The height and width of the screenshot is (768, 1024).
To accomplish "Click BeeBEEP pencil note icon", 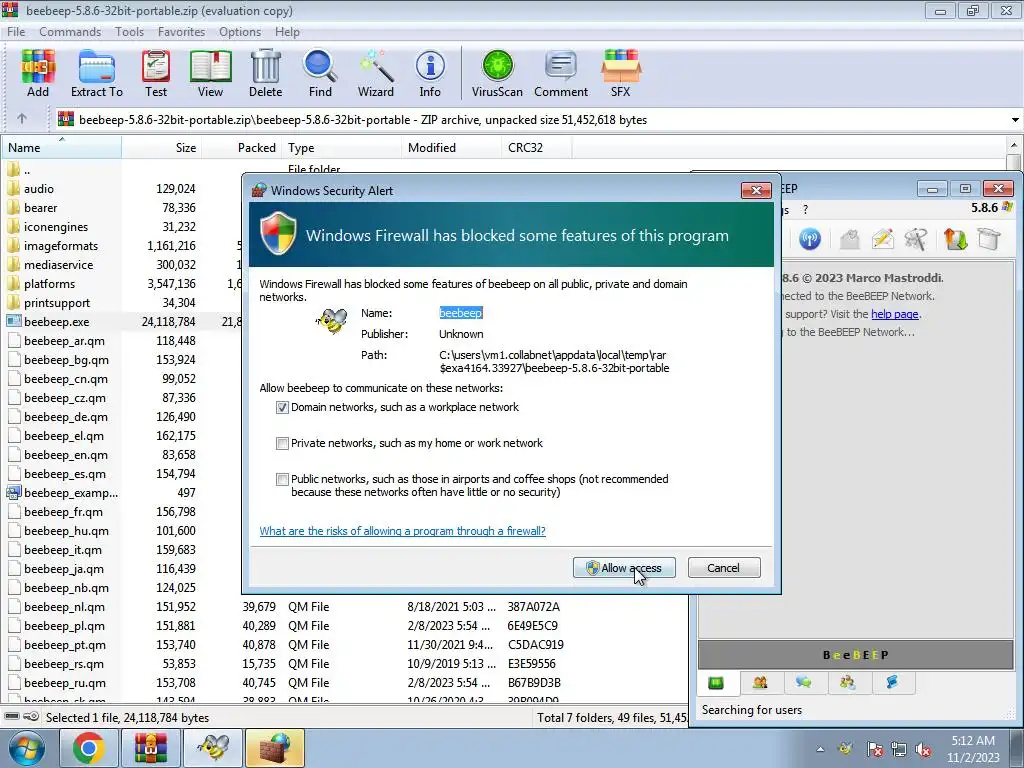I will coord(882,239).
